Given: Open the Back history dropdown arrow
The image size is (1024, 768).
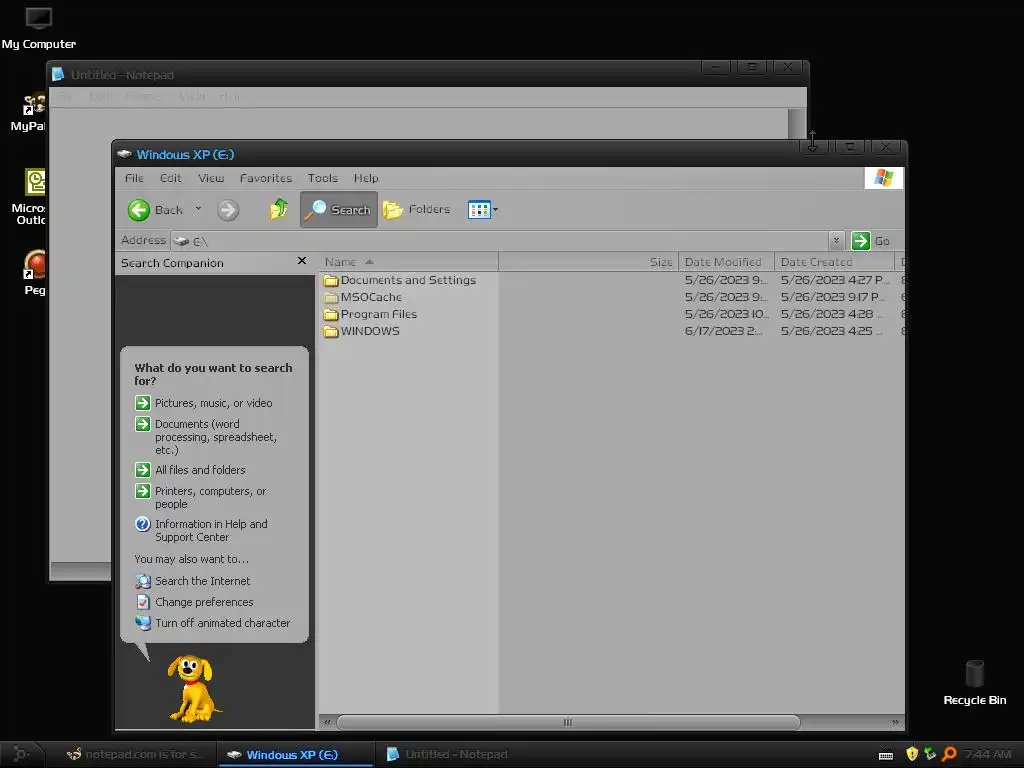Looking at the screenshot, I should point(199,210).
